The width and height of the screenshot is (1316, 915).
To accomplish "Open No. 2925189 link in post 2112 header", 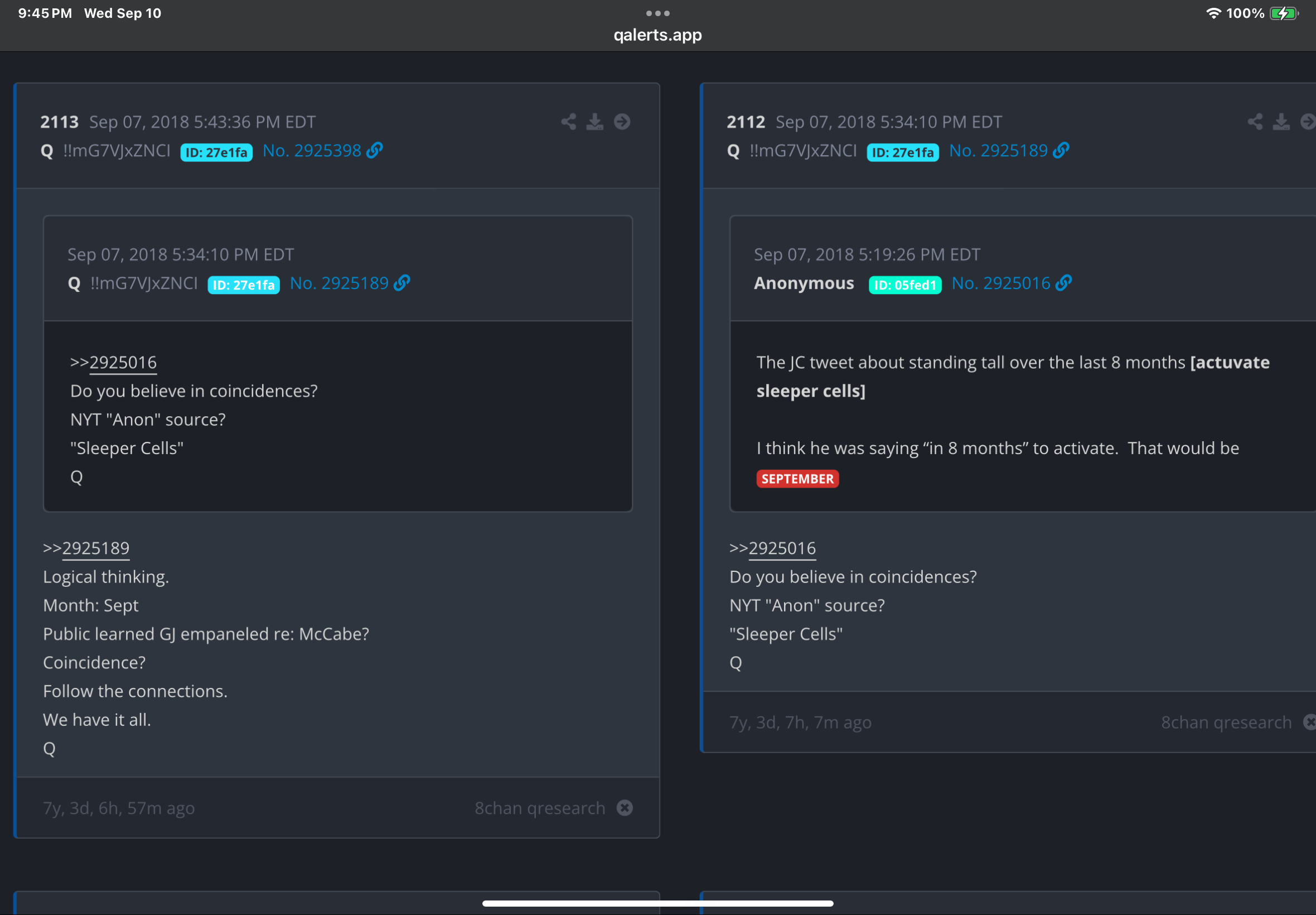I will [998, 151].
